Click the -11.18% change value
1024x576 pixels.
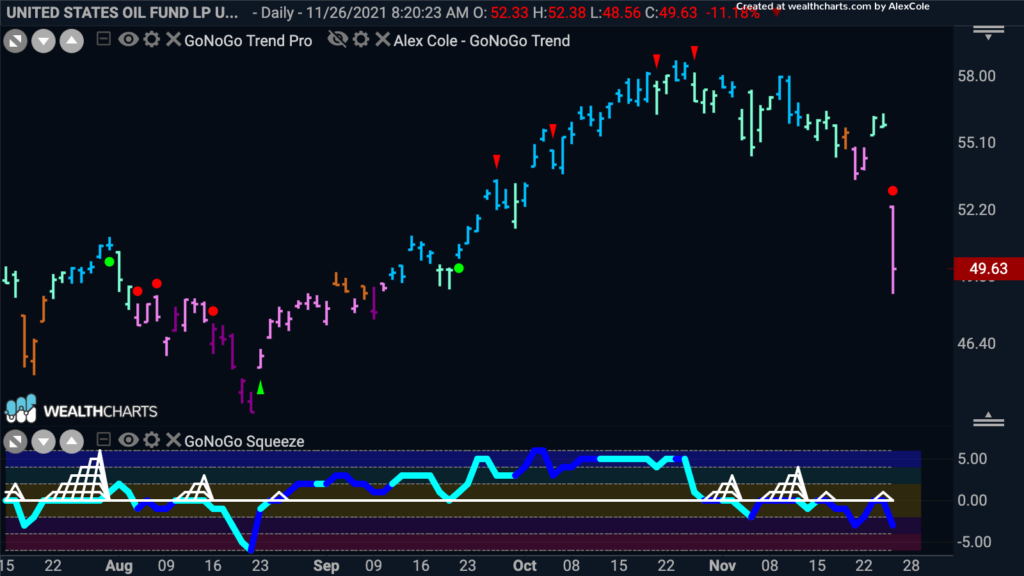click(x=732, y=12)
